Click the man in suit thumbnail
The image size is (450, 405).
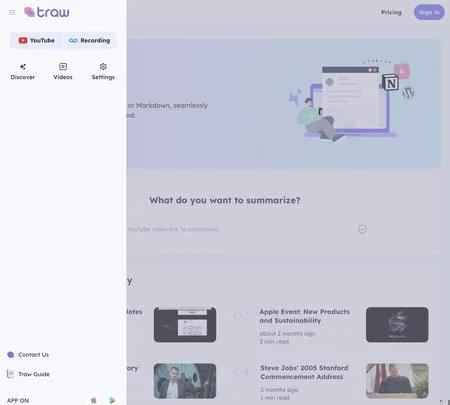185,381
